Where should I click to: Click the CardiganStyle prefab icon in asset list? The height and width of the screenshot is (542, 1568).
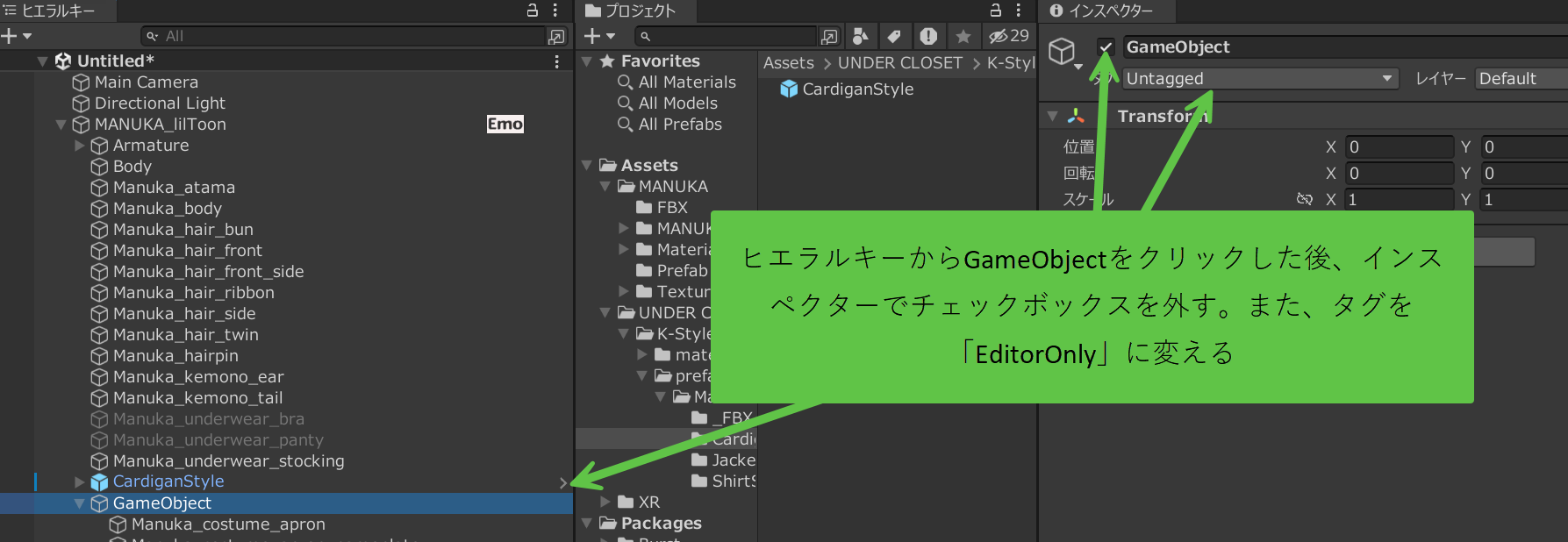[x=789, y=89]
